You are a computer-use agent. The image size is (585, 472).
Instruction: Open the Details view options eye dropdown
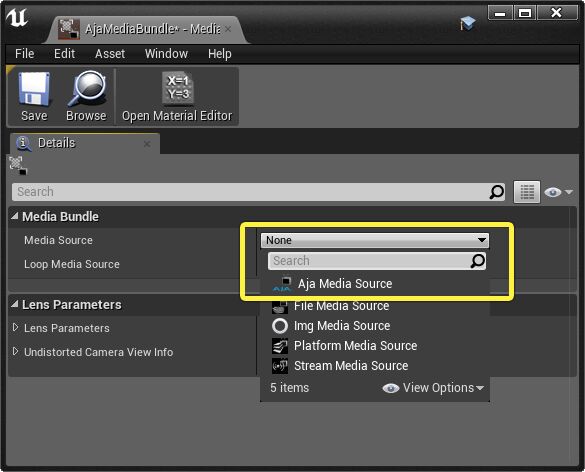coord(558,192)
